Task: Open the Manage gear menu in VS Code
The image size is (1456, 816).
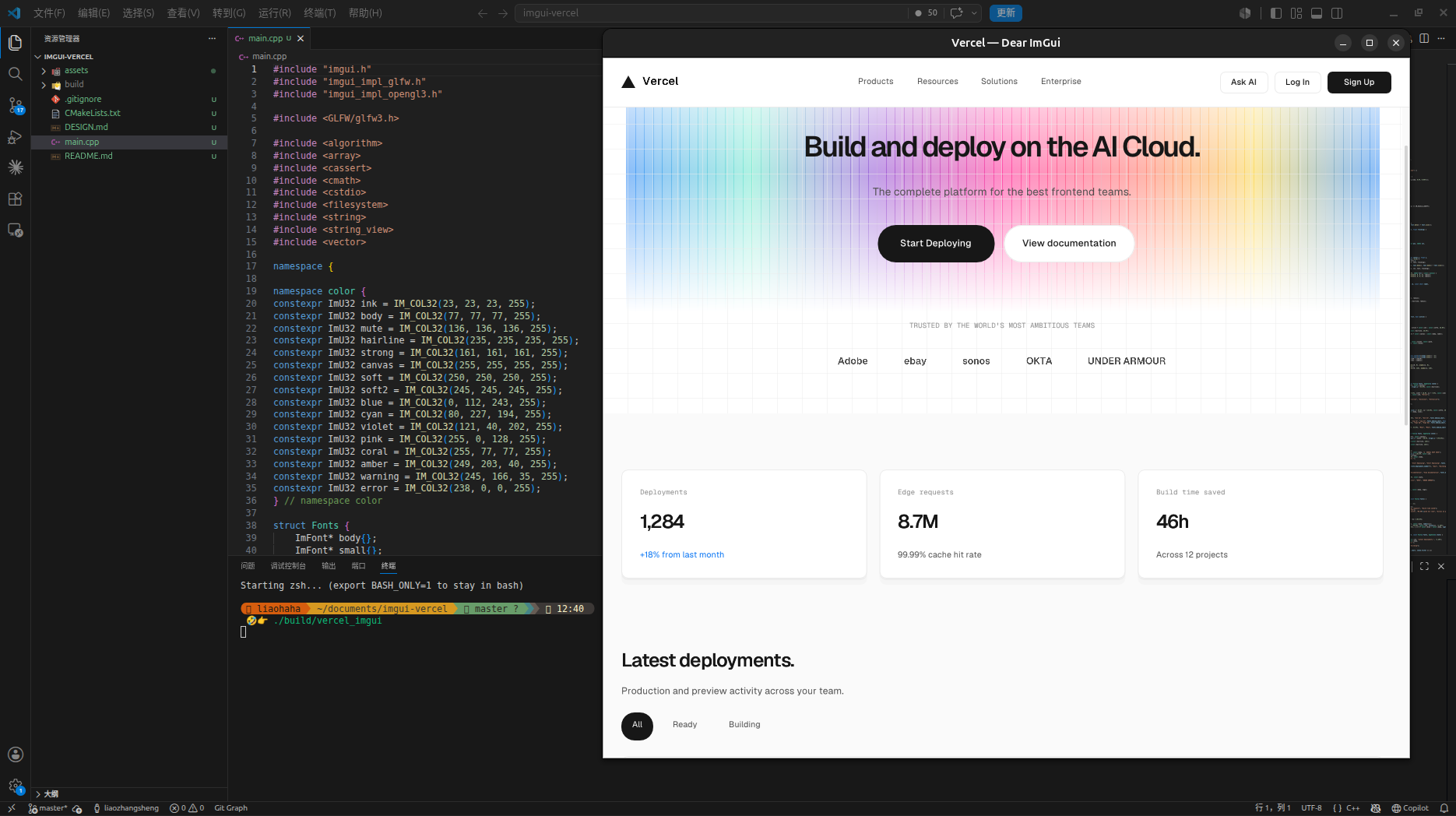Action: 15,786
